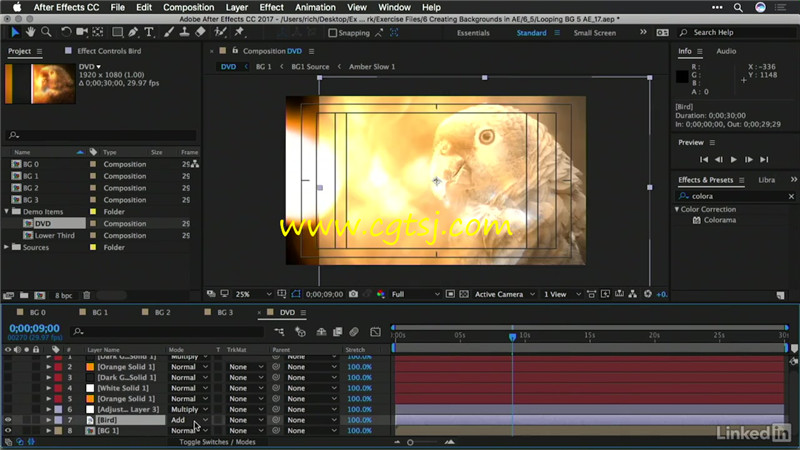Open Composition Mini-Flowchart in timeline
This screenshot has width=800, height=450.
(x=279, y=332)
